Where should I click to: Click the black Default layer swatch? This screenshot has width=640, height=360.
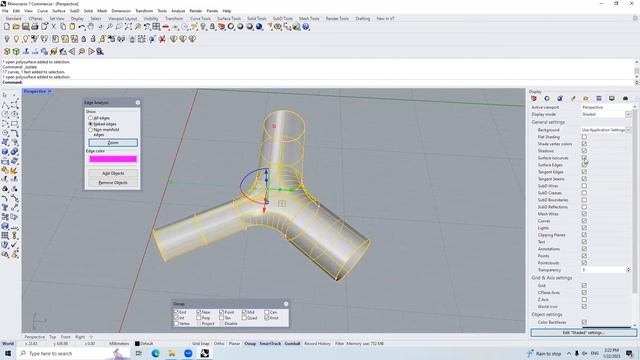click(x=137, y=344)
